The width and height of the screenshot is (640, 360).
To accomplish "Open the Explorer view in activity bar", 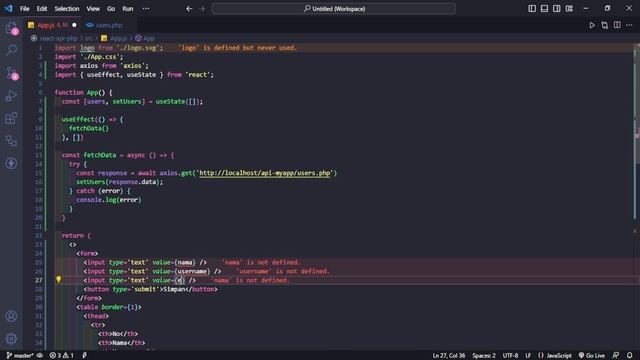I will pyautogui.click(x=11, y=28).
